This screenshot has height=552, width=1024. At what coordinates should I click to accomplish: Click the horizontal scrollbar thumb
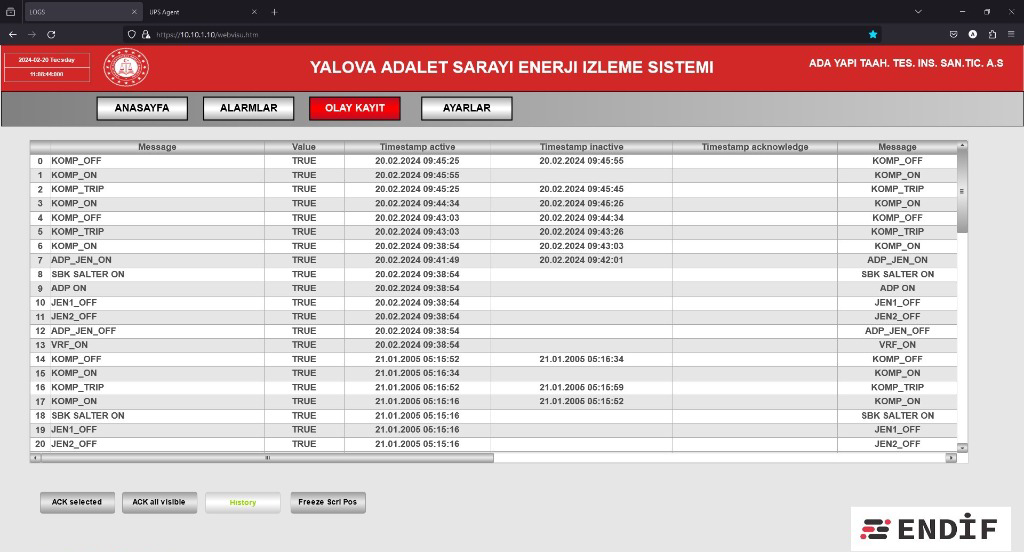click(268, 458)
